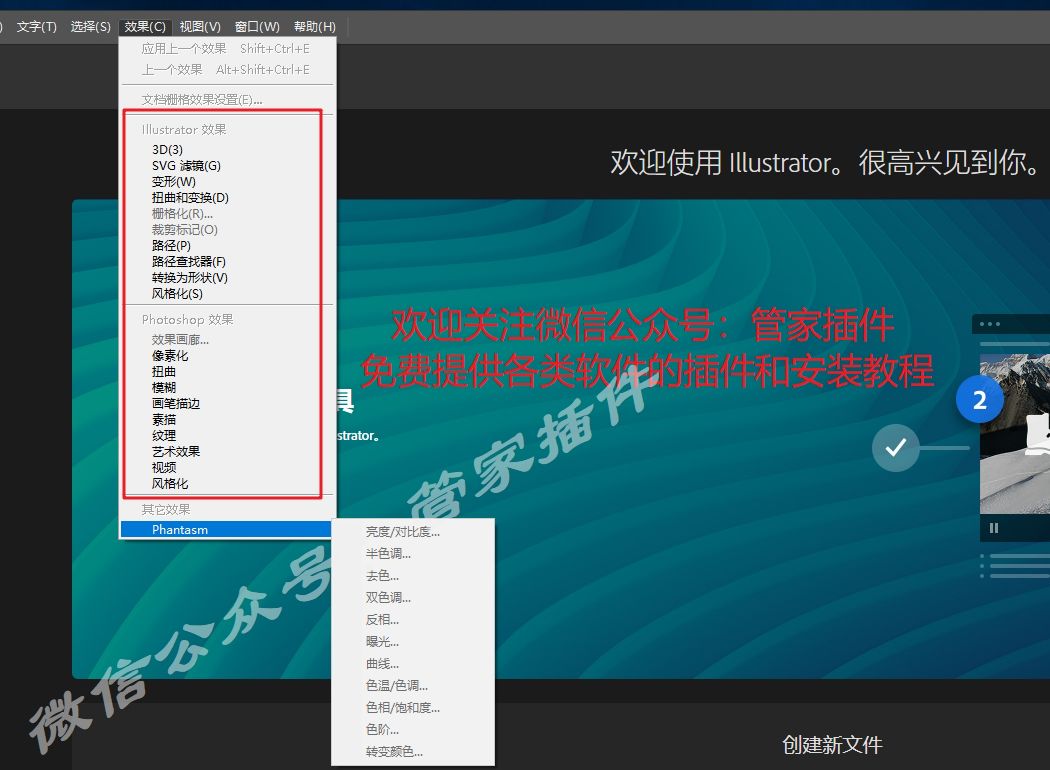The height and width of the screenshot is (770, 1050).
Task: Expand the 变形(W) submenu
Action: coord(227,181)
